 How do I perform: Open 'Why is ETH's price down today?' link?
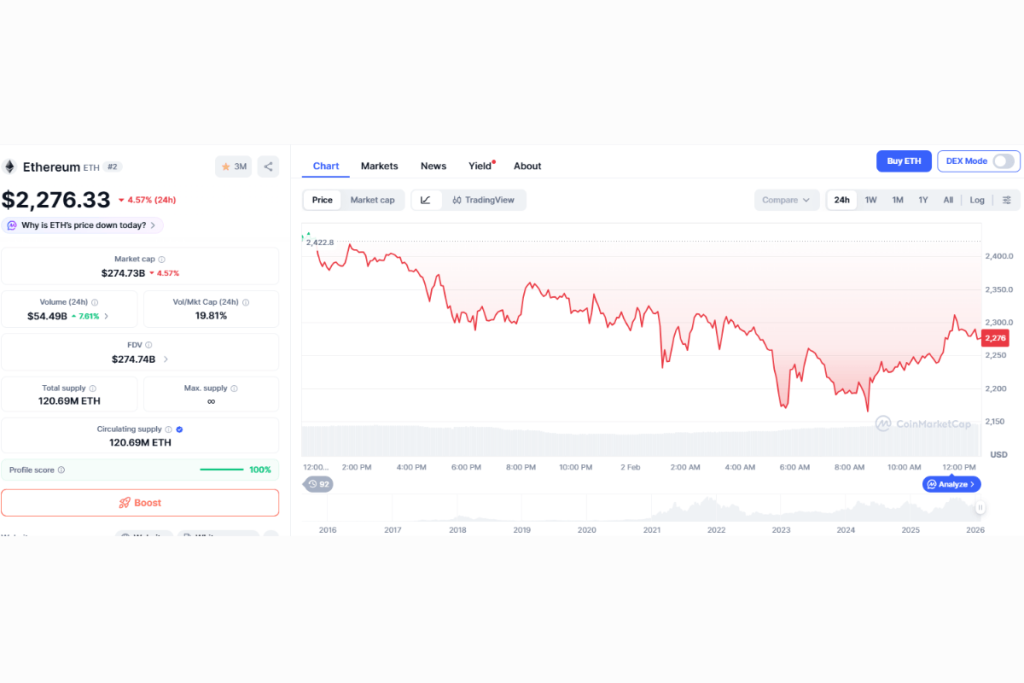coord(82,225)
